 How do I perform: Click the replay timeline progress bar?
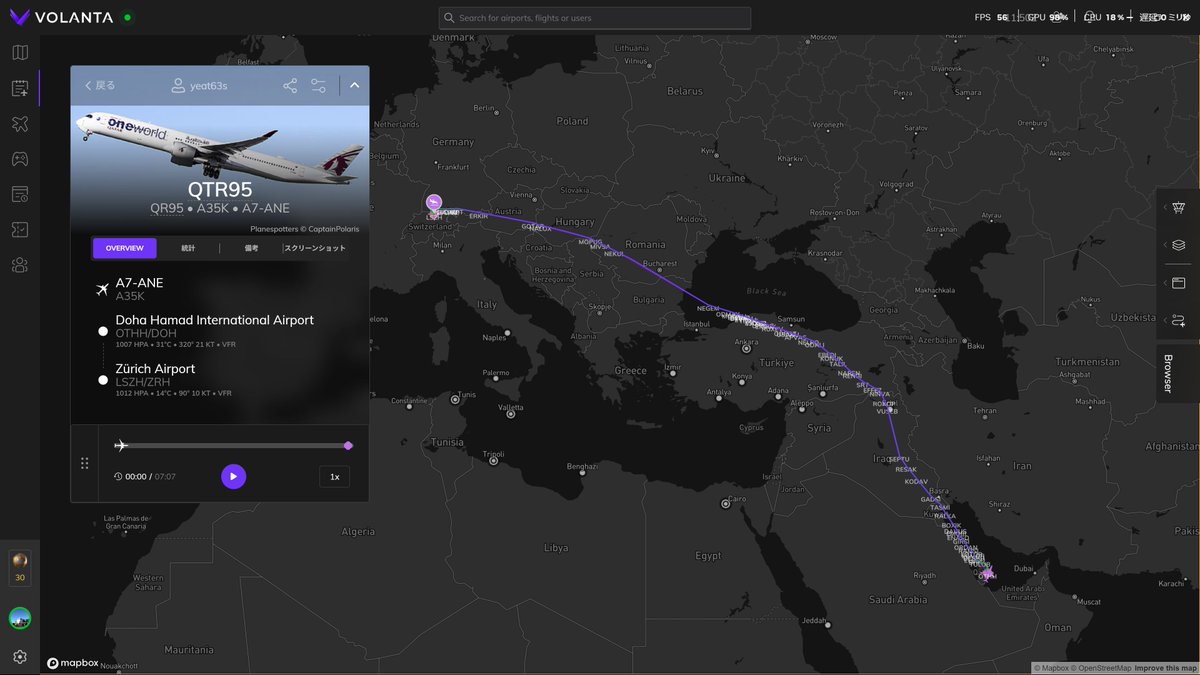[x=234, y=445]
